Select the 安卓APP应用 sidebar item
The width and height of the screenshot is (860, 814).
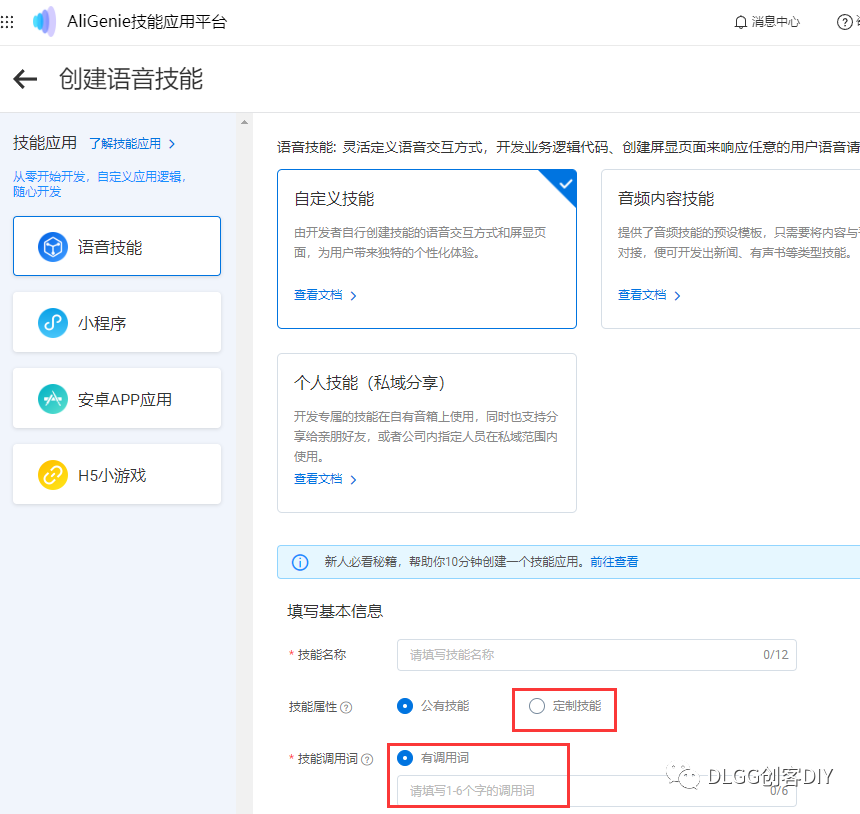[117, 398]
